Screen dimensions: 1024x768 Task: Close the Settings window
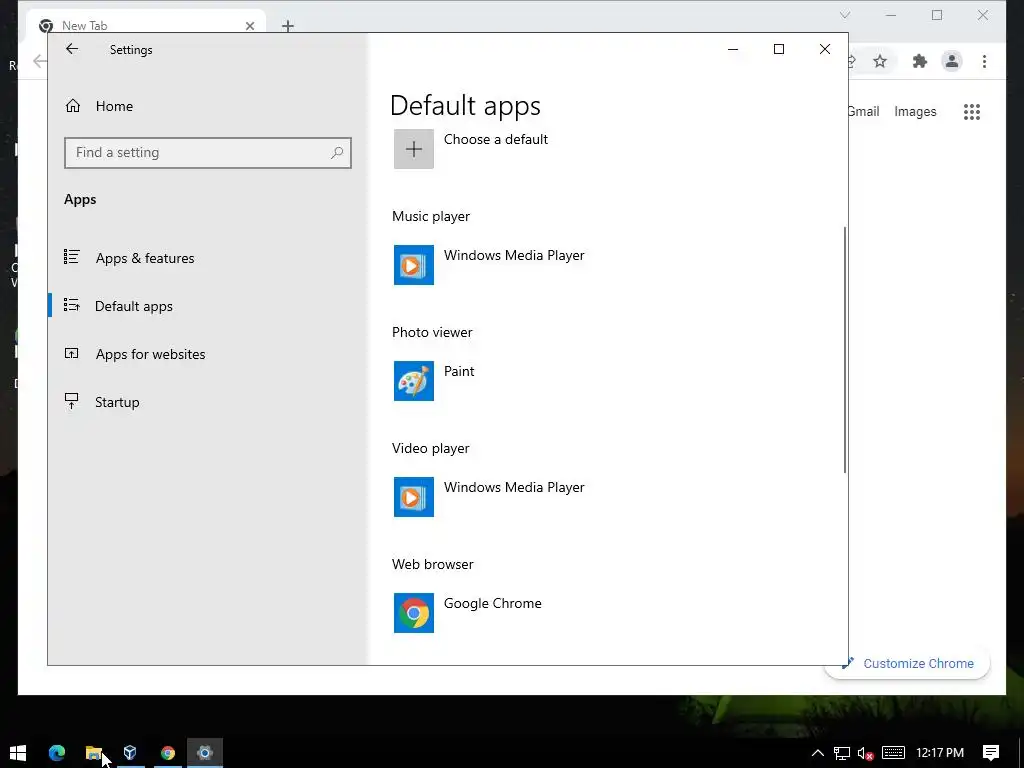pos(825,49)
